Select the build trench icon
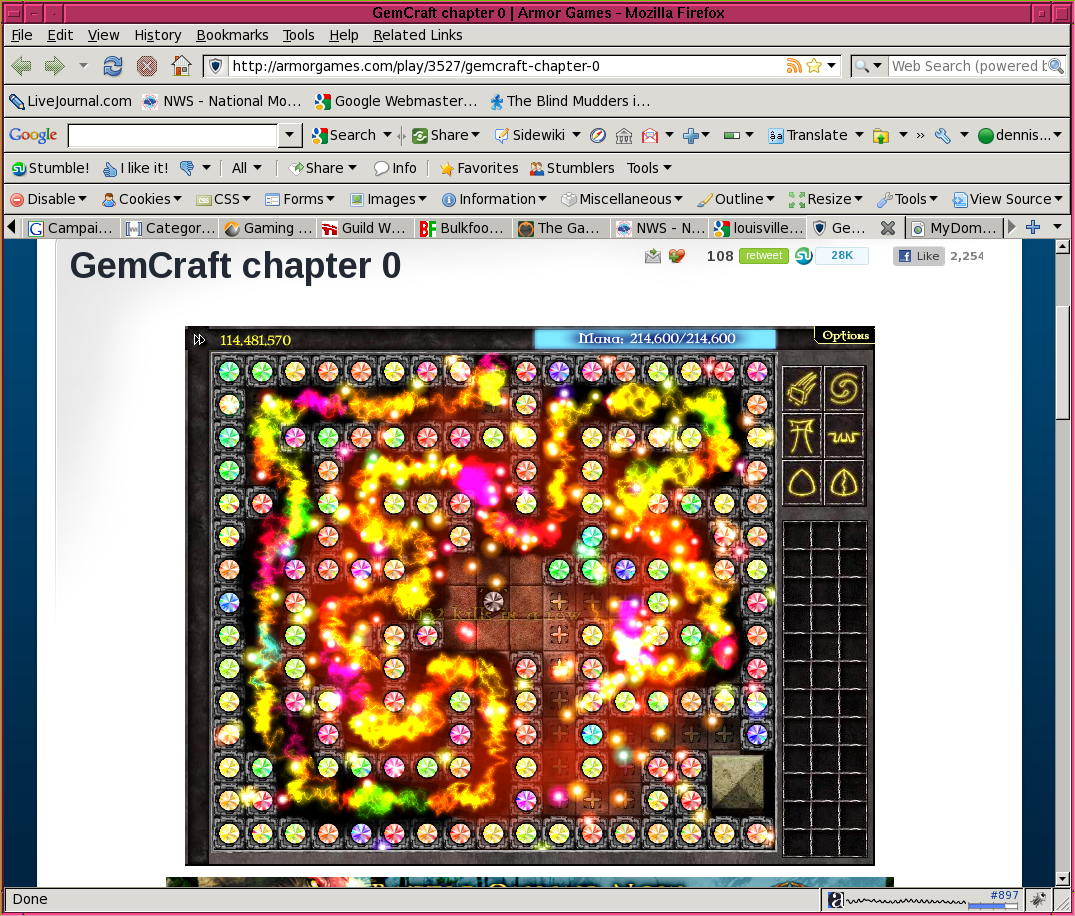This screenshot has height=916, width=1075. 845,435
